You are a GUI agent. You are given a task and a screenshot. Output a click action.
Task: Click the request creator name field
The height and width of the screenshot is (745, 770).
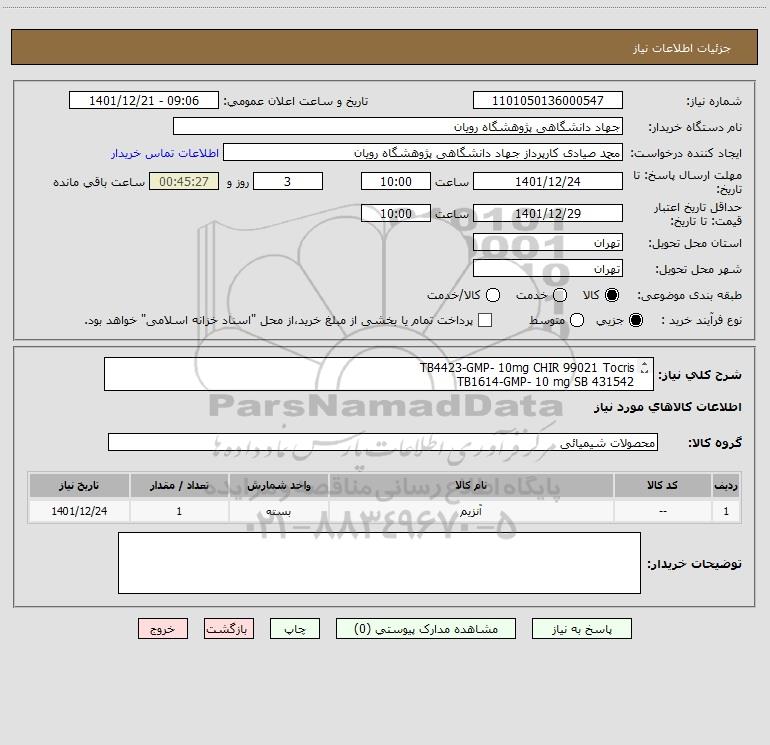coord(423,152)
